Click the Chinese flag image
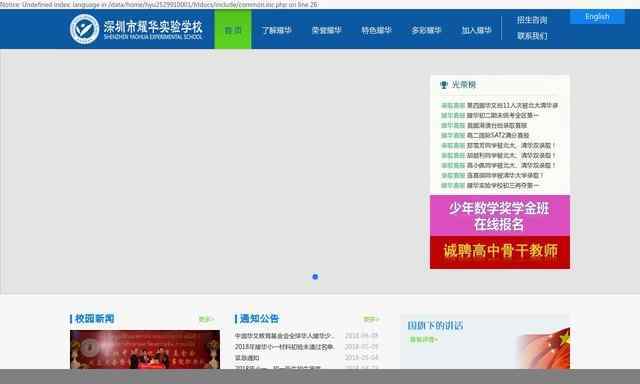 click(x=544, y=348)
